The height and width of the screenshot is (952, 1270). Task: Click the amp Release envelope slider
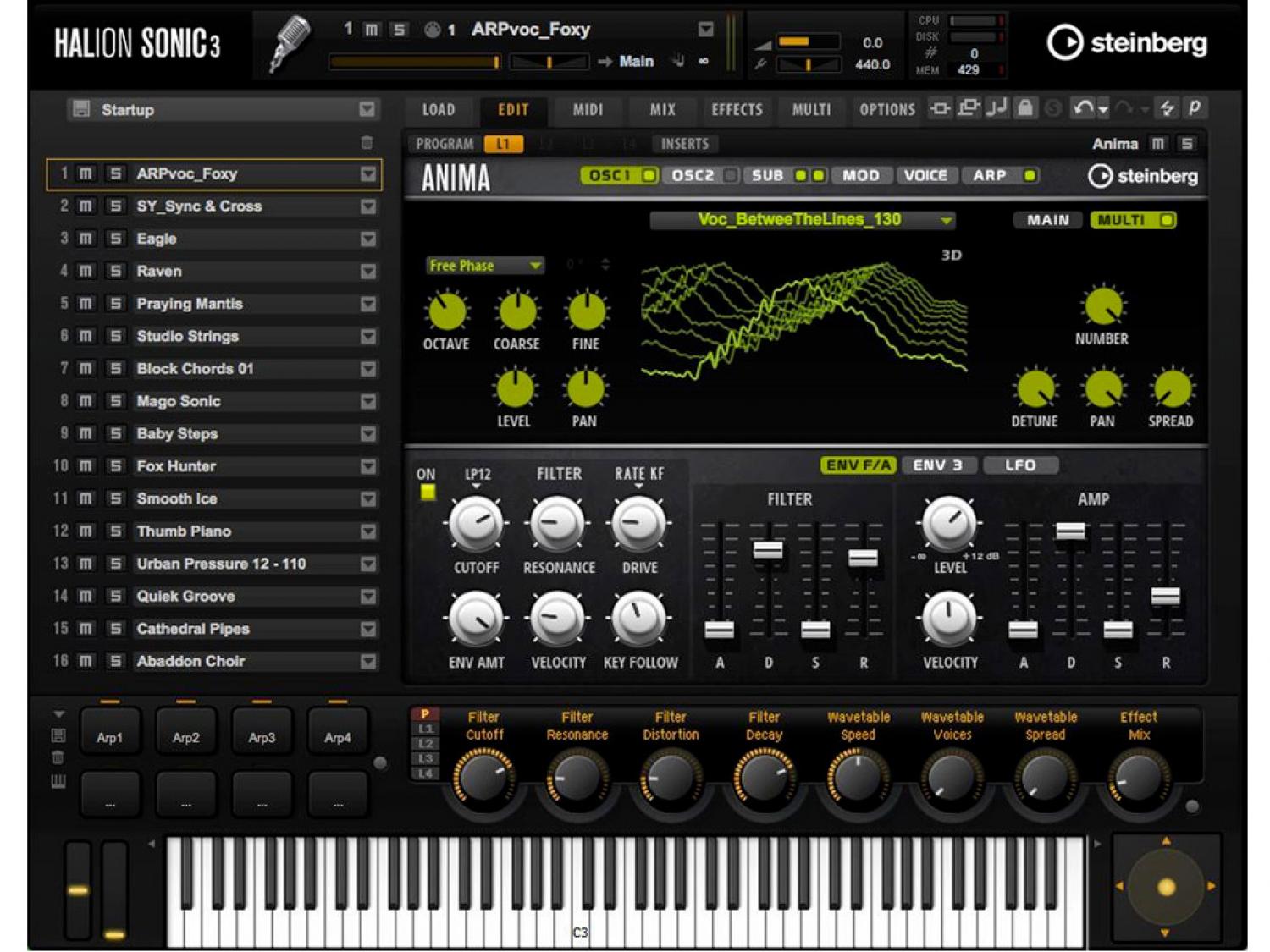click(x=1165, y=596)
